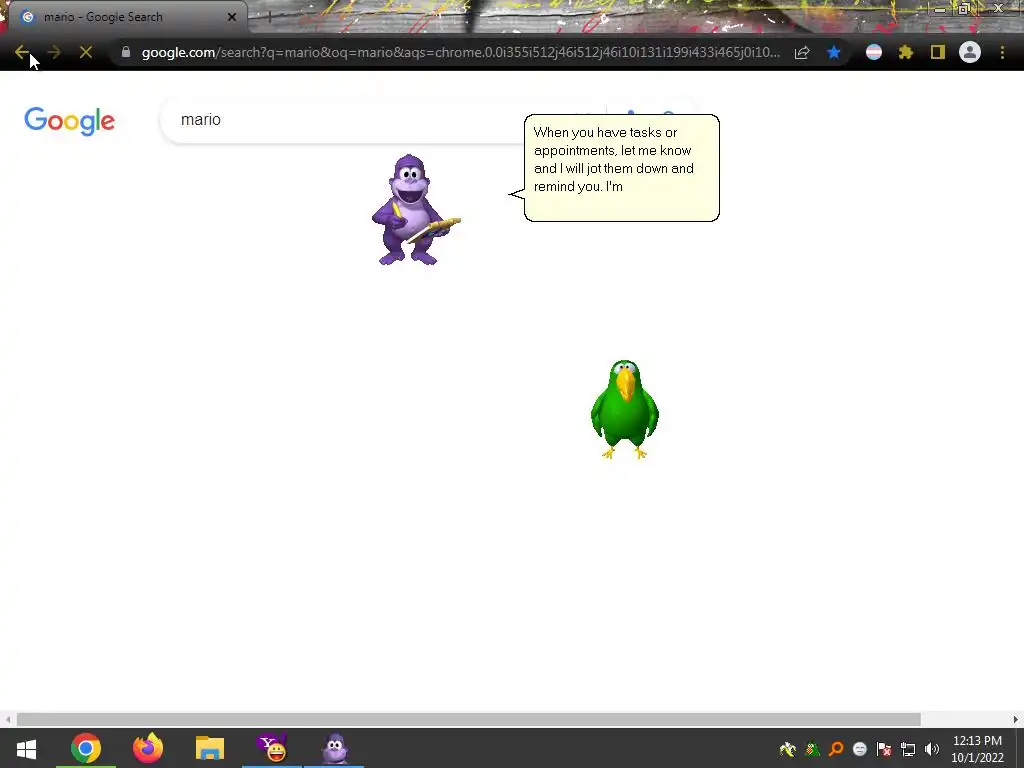
Task: Click the address bar URL
Action: 460,52
